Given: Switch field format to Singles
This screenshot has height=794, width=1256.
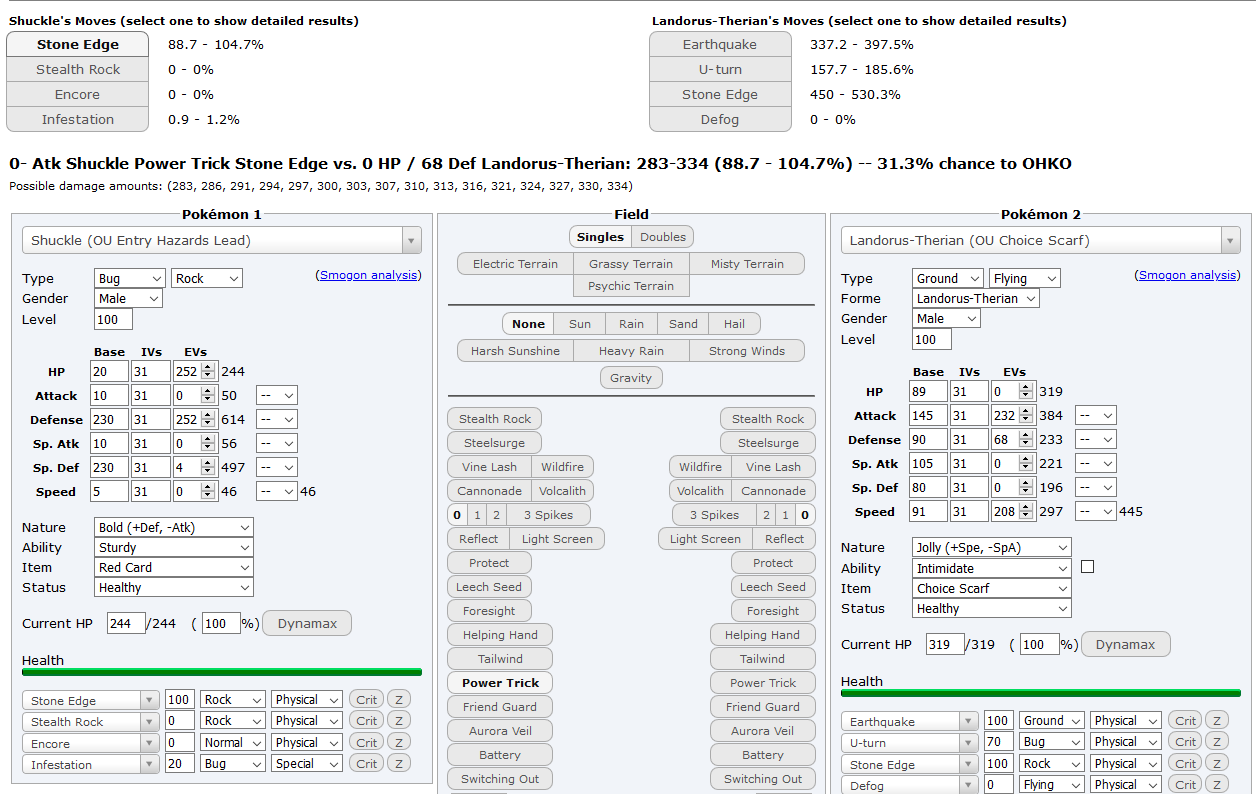Looking at the screenshot, I should pos(600,237).
